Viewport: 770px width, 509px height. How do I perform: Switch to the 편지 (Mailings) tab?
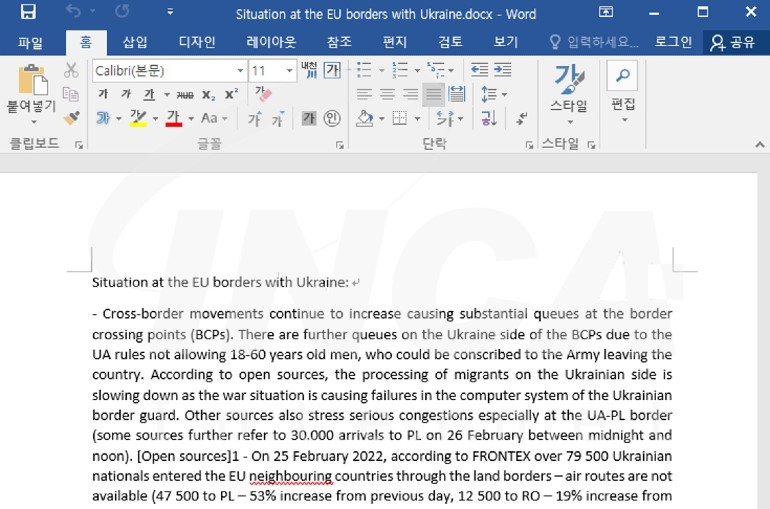tap(394, 42)
